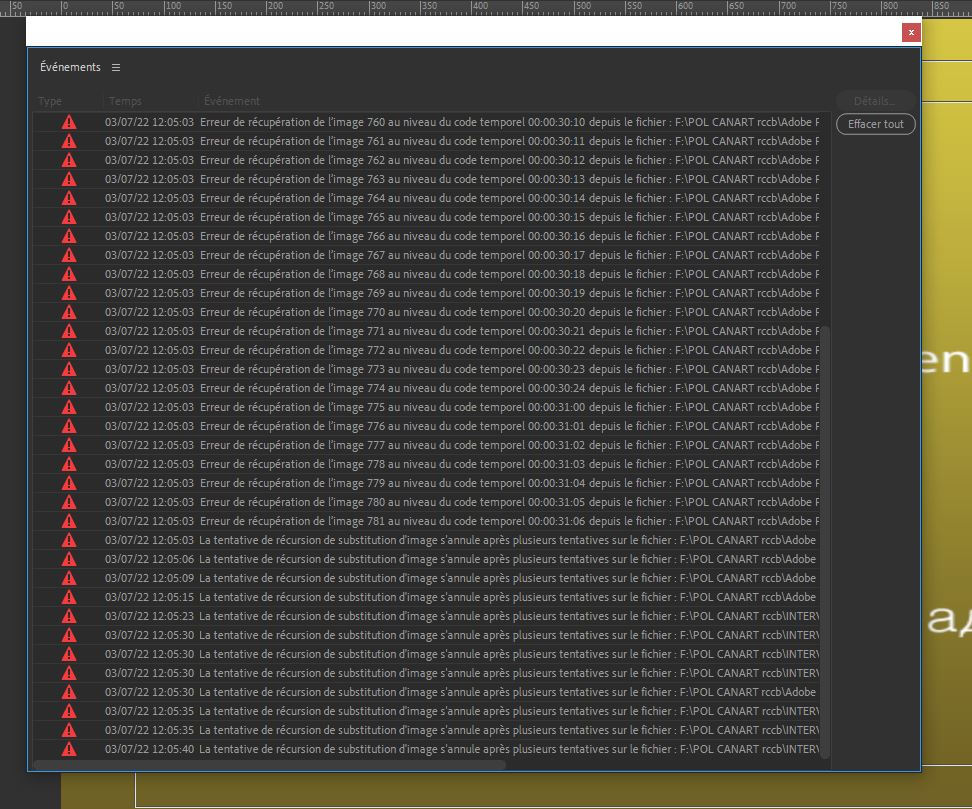Click the warning icon for image 766 error
The image size is (972, 809).
point(69,236)
